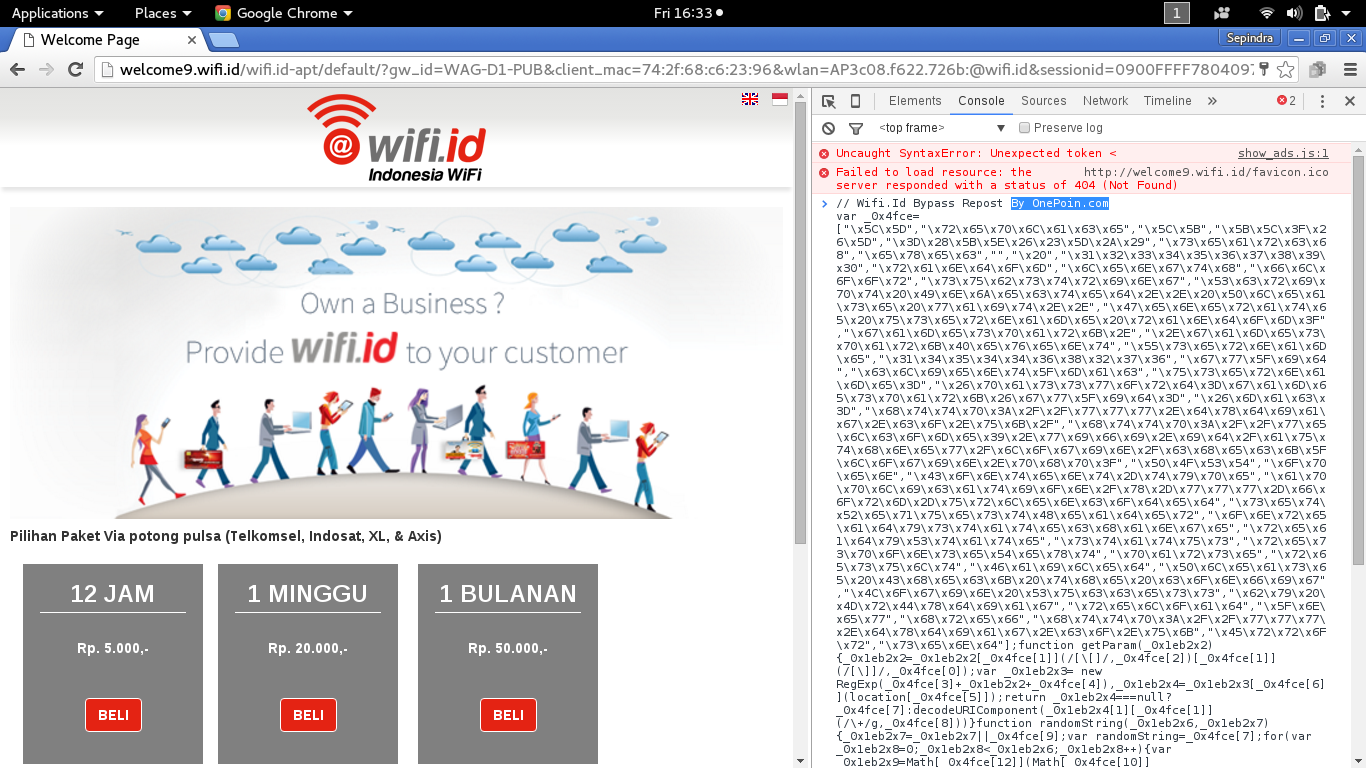Open the volume speaker icon in top bar
This screenshot has width=1366, height=768.
pos(1294,13)
